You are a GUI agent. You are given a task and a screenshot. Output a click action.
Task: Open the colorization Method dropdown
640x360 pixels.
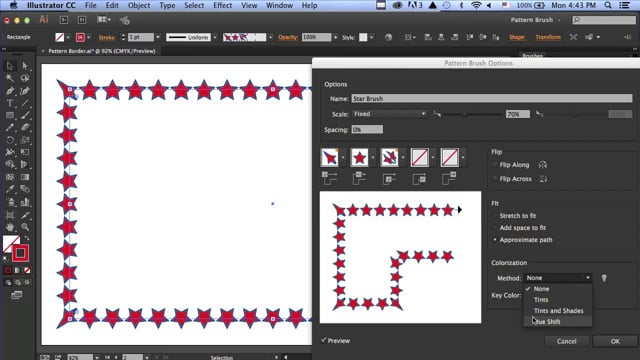pos(558,278)
